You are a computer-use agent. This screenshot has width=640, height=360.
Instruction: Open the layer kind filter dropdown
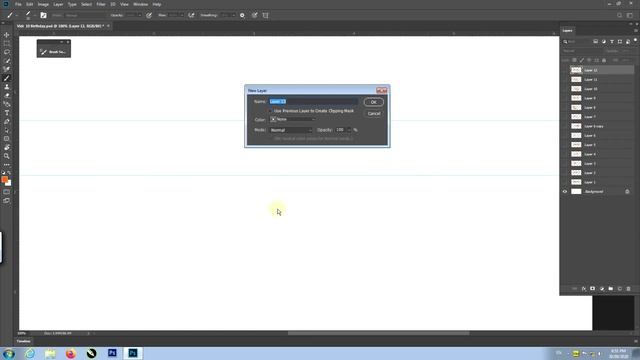[576, 42]
